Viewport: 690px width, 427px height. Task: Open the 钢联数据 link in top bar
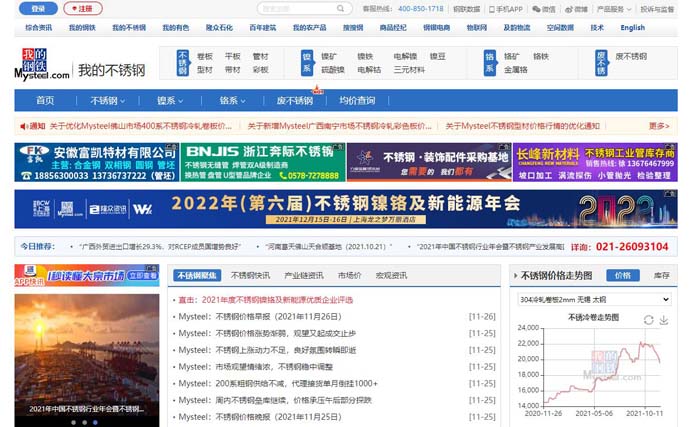[x=466, y=9]
